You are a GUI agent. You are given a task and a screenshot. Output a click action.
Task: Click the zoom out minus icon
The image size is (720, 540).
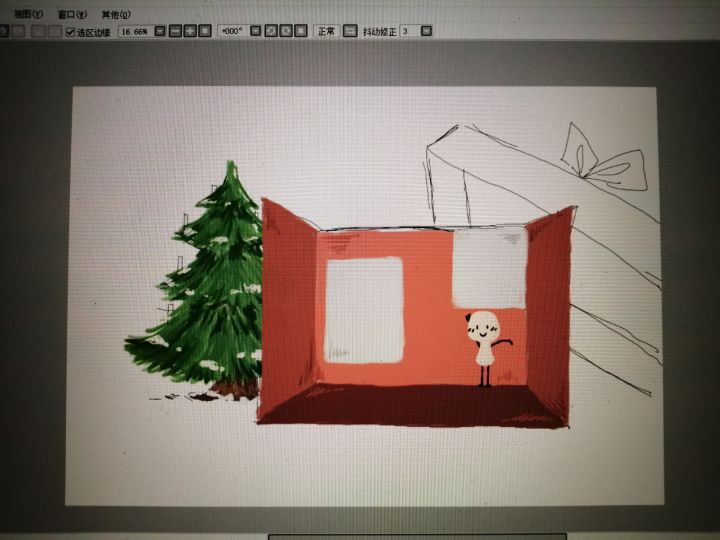pos(175,31)
